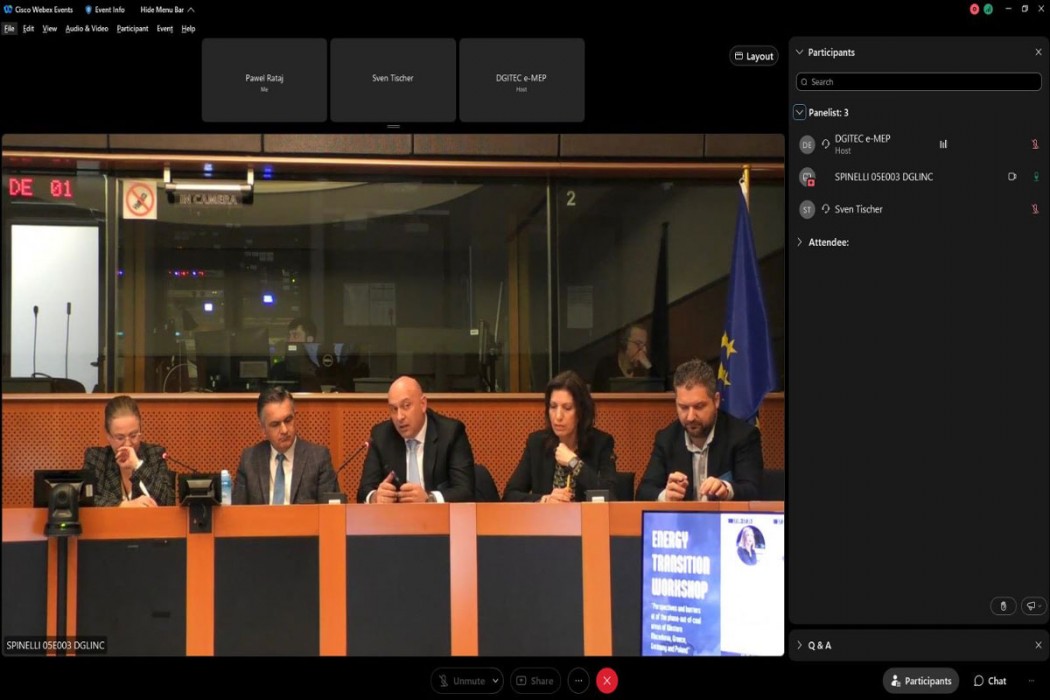Click the Share button
The height and width of the screenshot is (700, 1050).
pos(535,681)
